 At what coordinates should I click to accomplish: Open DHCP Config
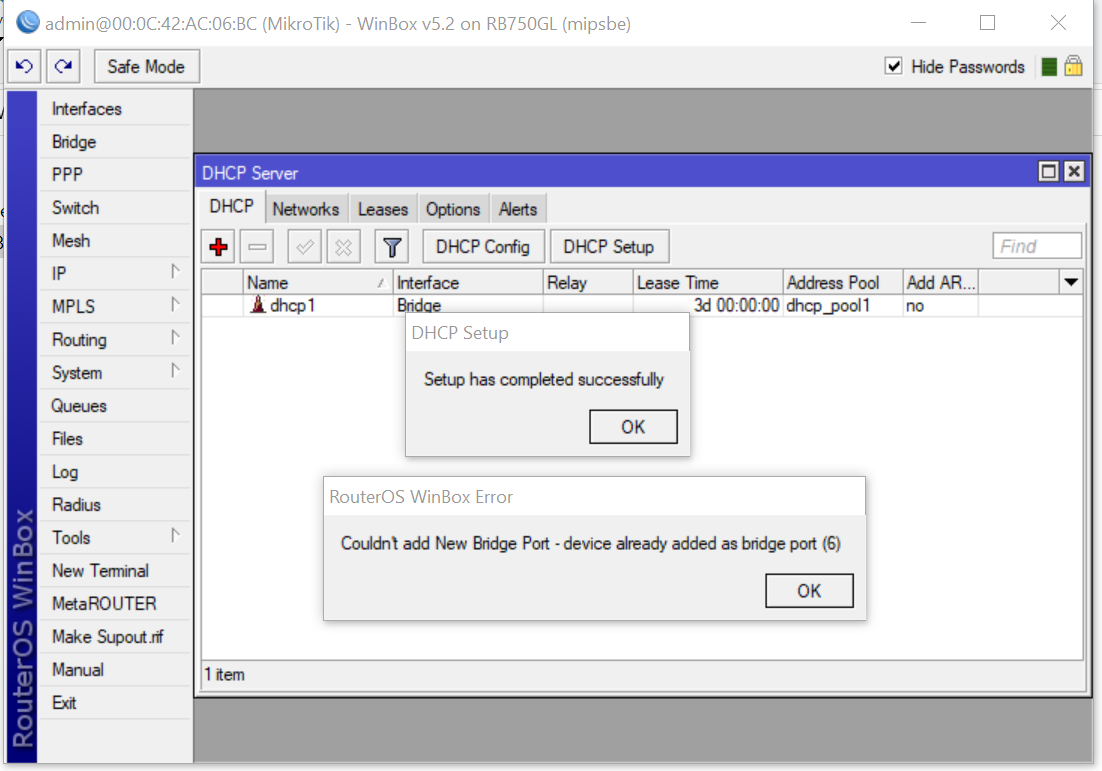(x=483, y=246)
